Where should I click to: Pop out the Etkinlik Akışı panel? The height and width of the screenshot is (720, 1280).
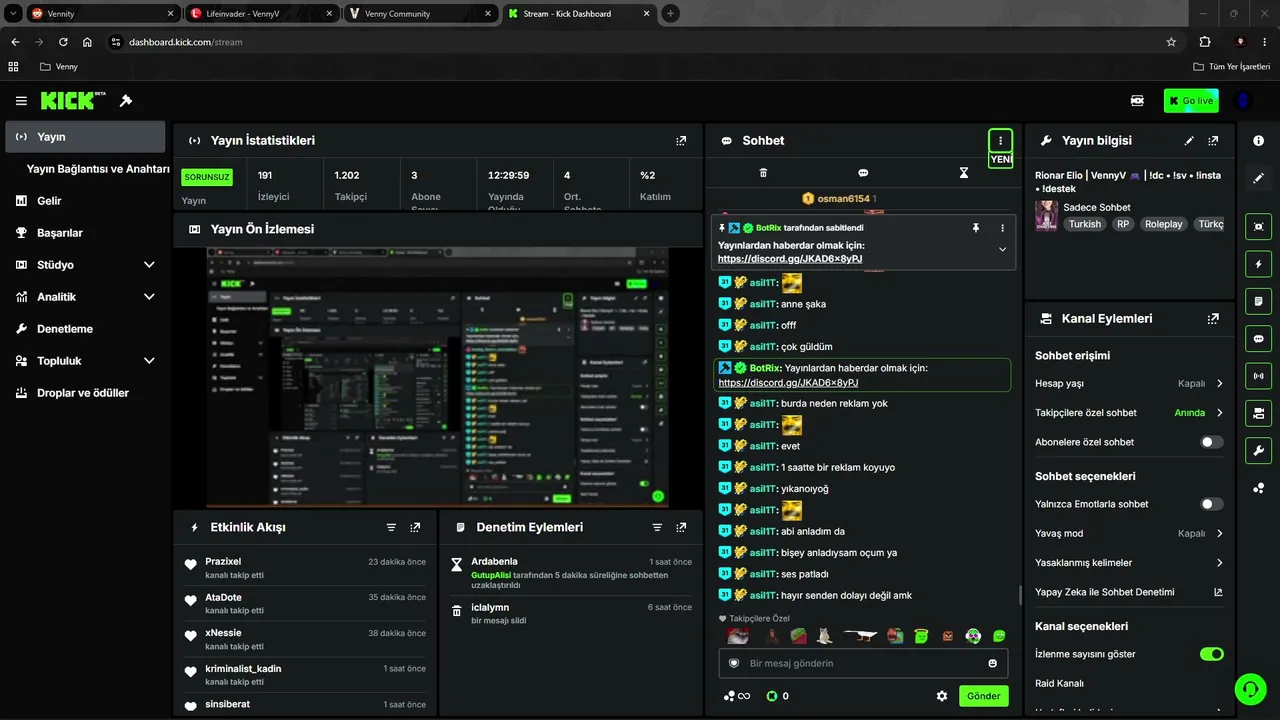point(415,527)
